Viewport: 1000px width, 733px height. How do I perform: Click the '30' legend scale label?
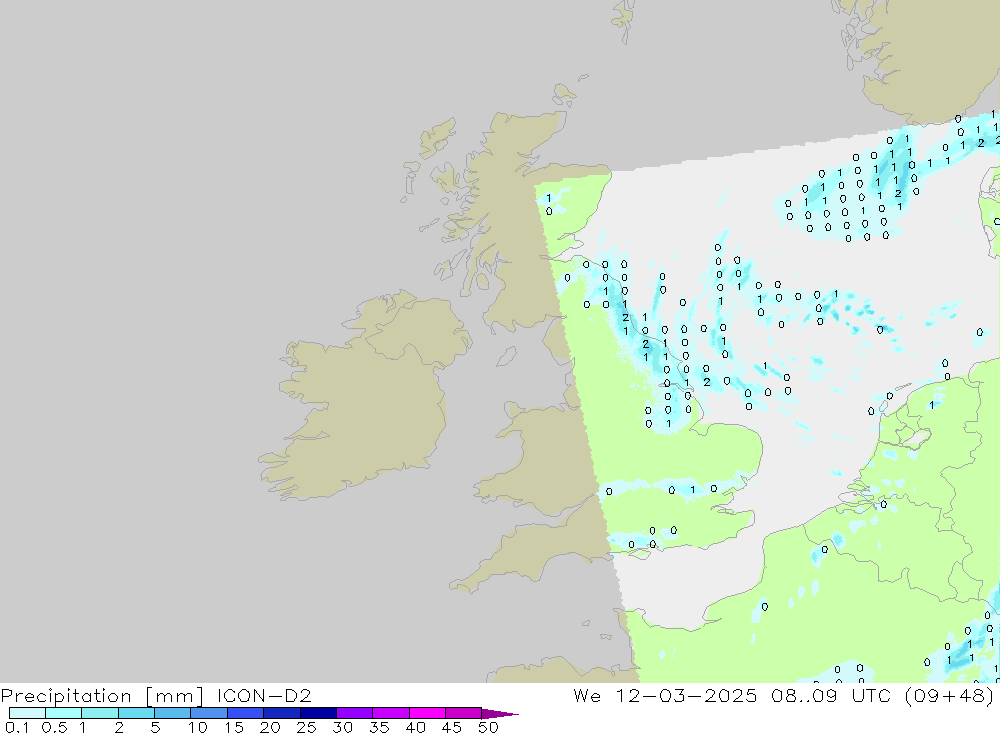coord(342,727)
